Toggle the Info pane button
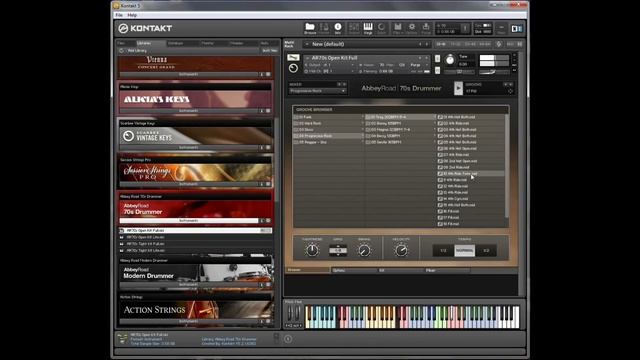 [338, 28]
